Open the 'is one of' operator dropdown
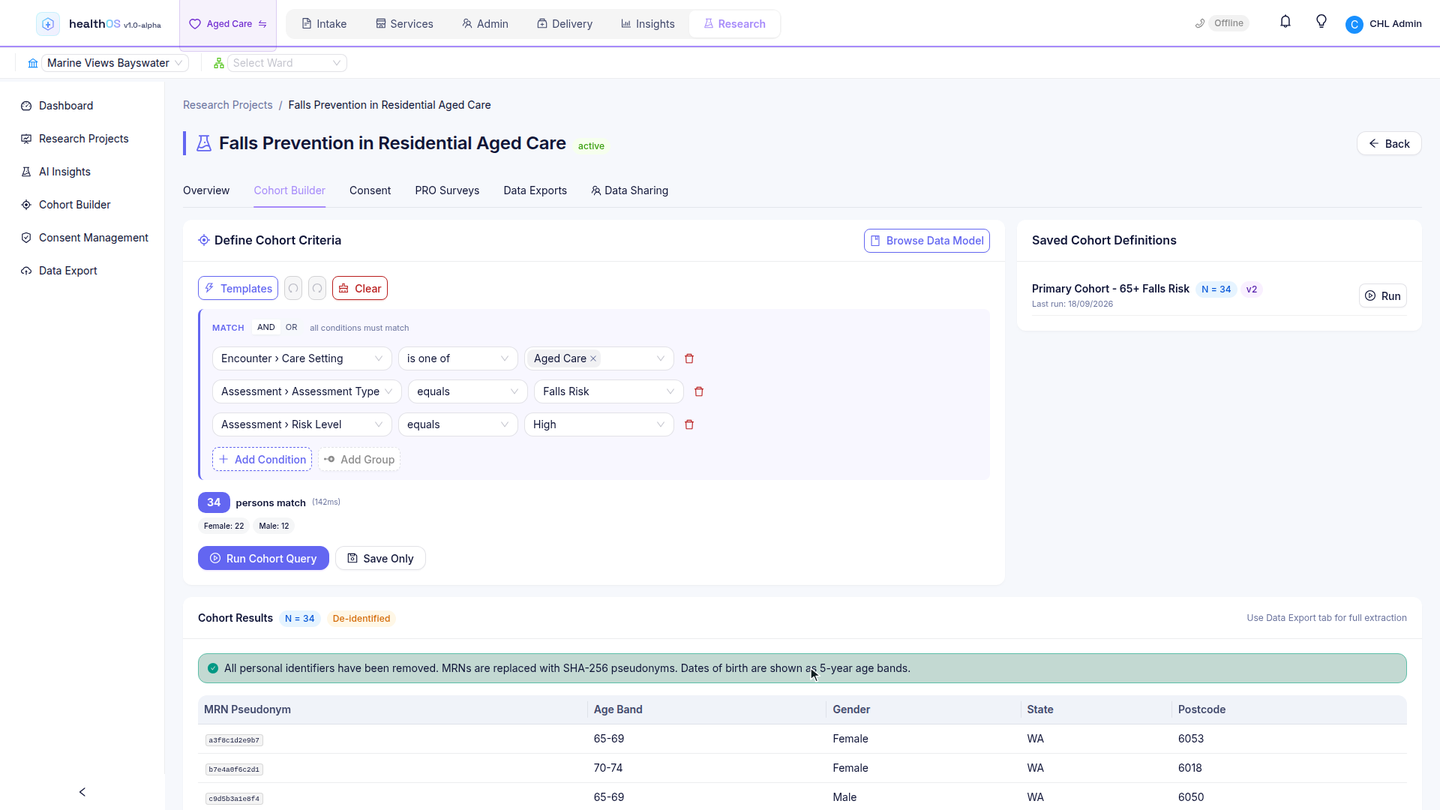 (x=458, y=358)
